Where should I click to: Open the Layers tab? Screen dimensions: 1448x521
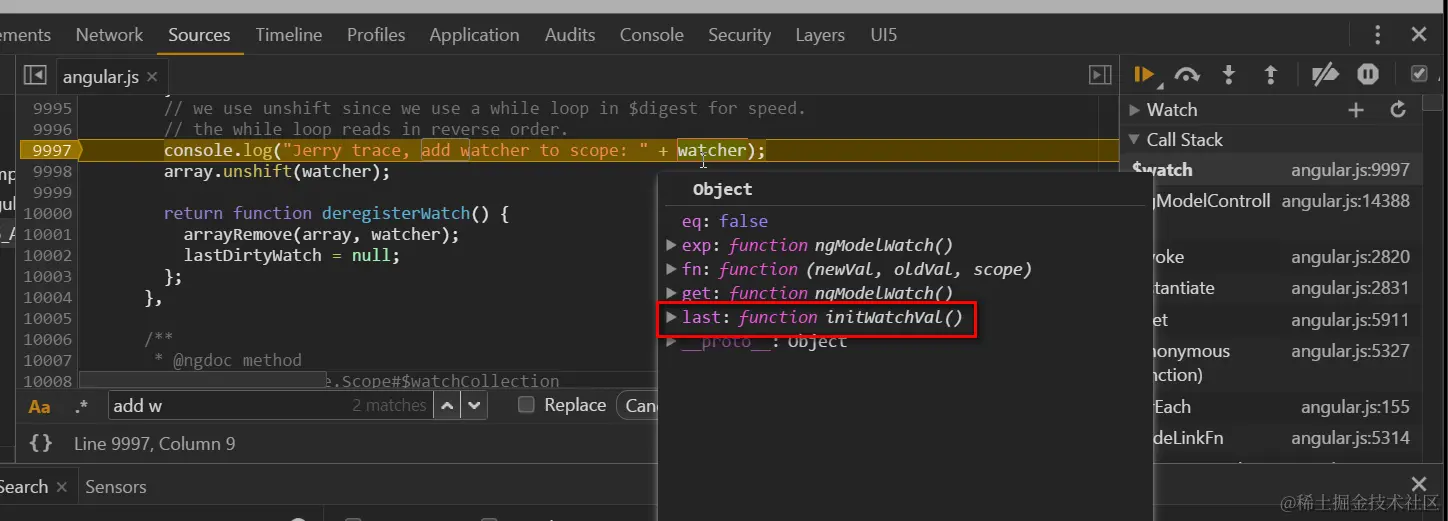click(820, 35)
